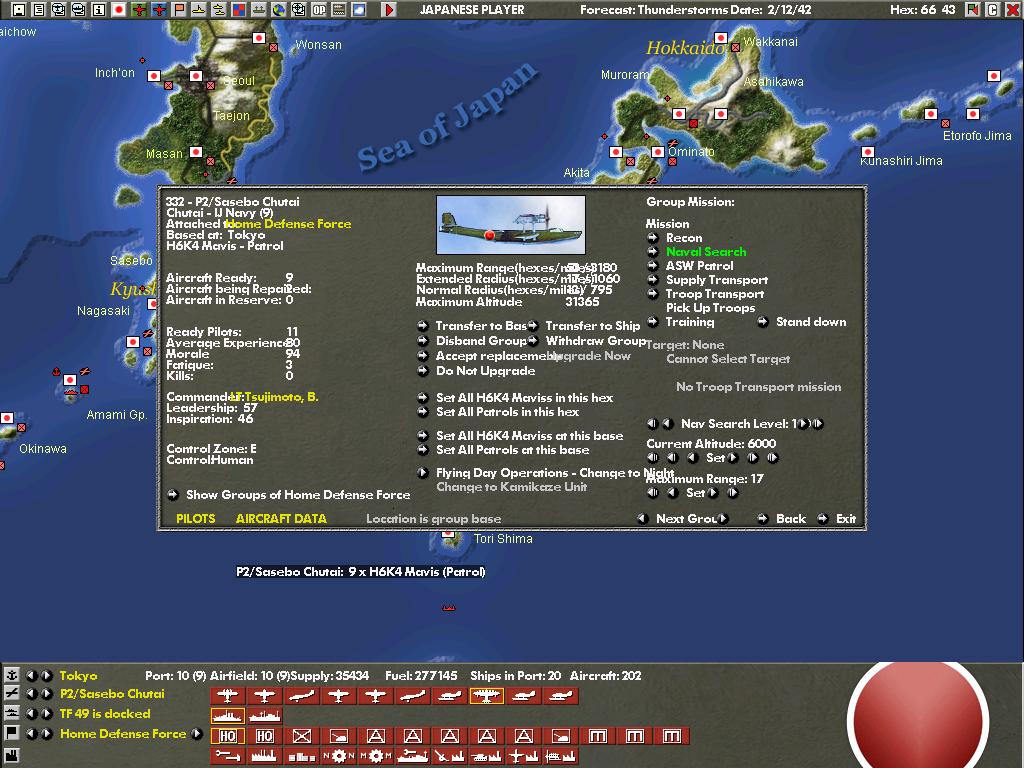
Task: Click the factory icon at bottom-left corner
Action: [x=11, y=756]
